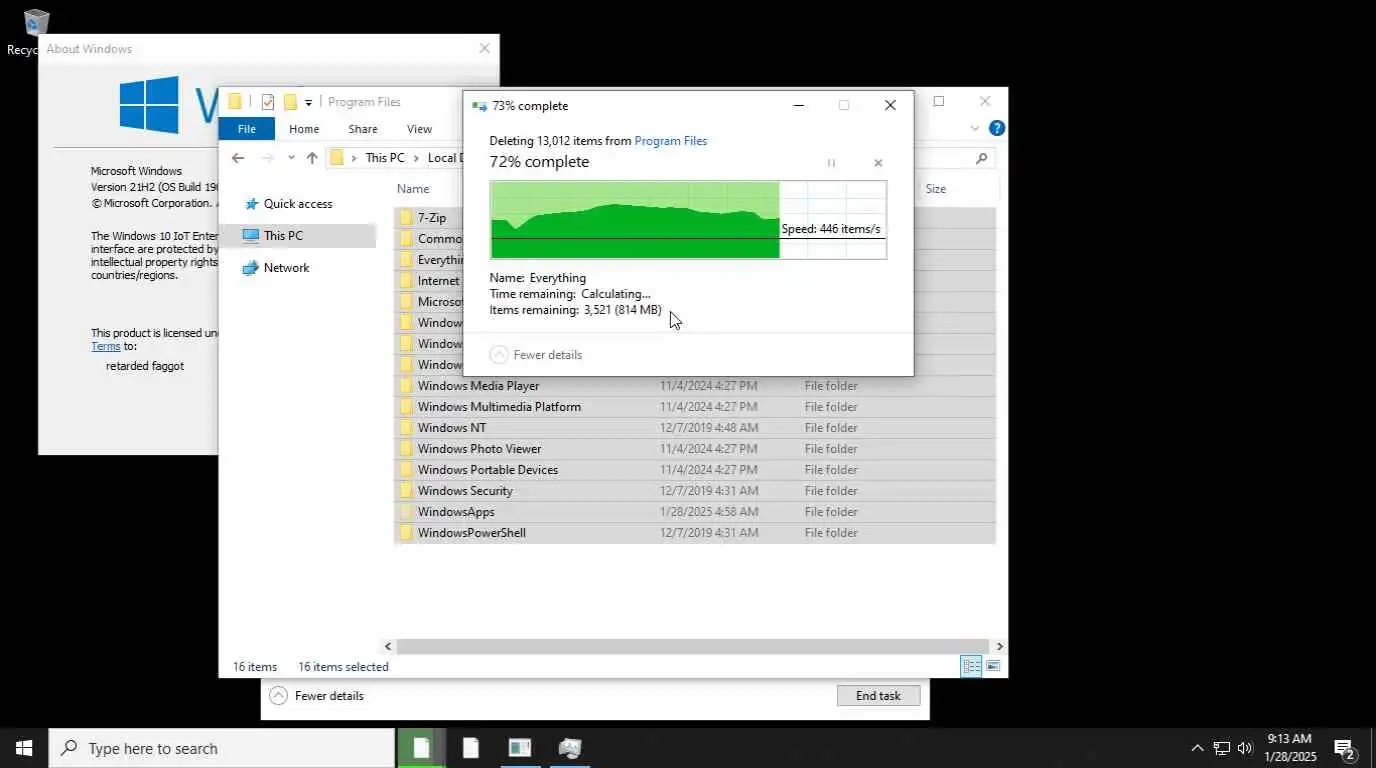Click the Type here to search box
The image size is (1376, 768).
(222, 748)
